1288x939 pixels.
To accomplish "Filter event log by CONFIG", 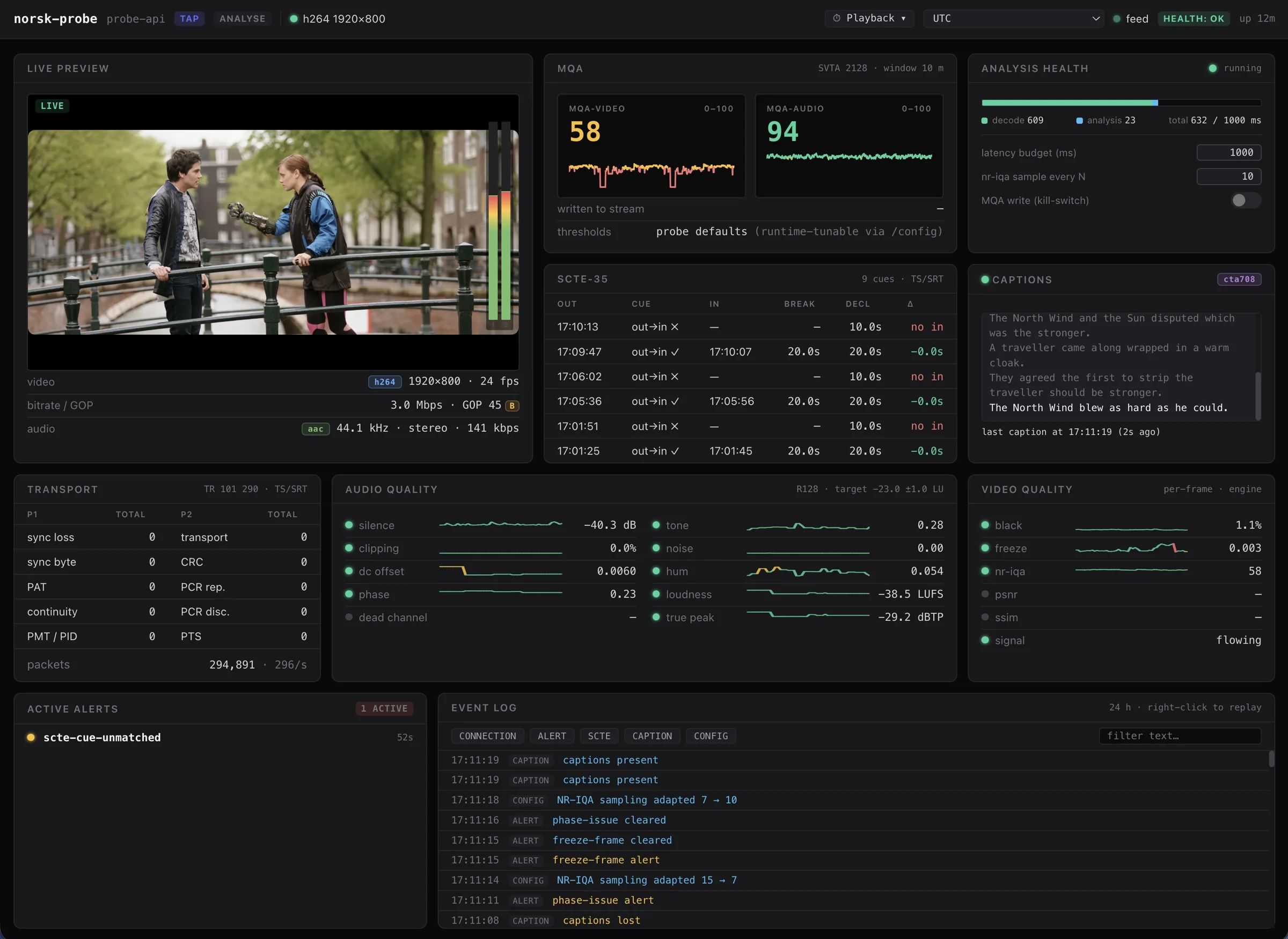I will [711, 736].
